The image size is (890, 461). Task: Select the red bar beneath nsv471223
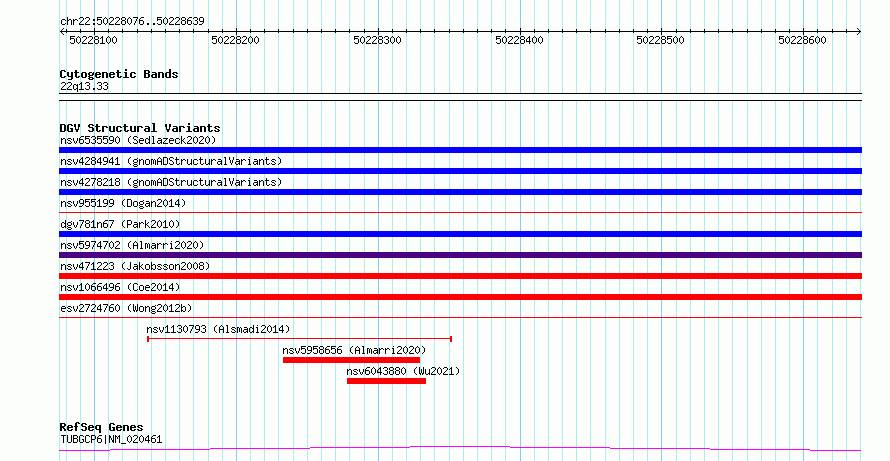coord(460,276)
